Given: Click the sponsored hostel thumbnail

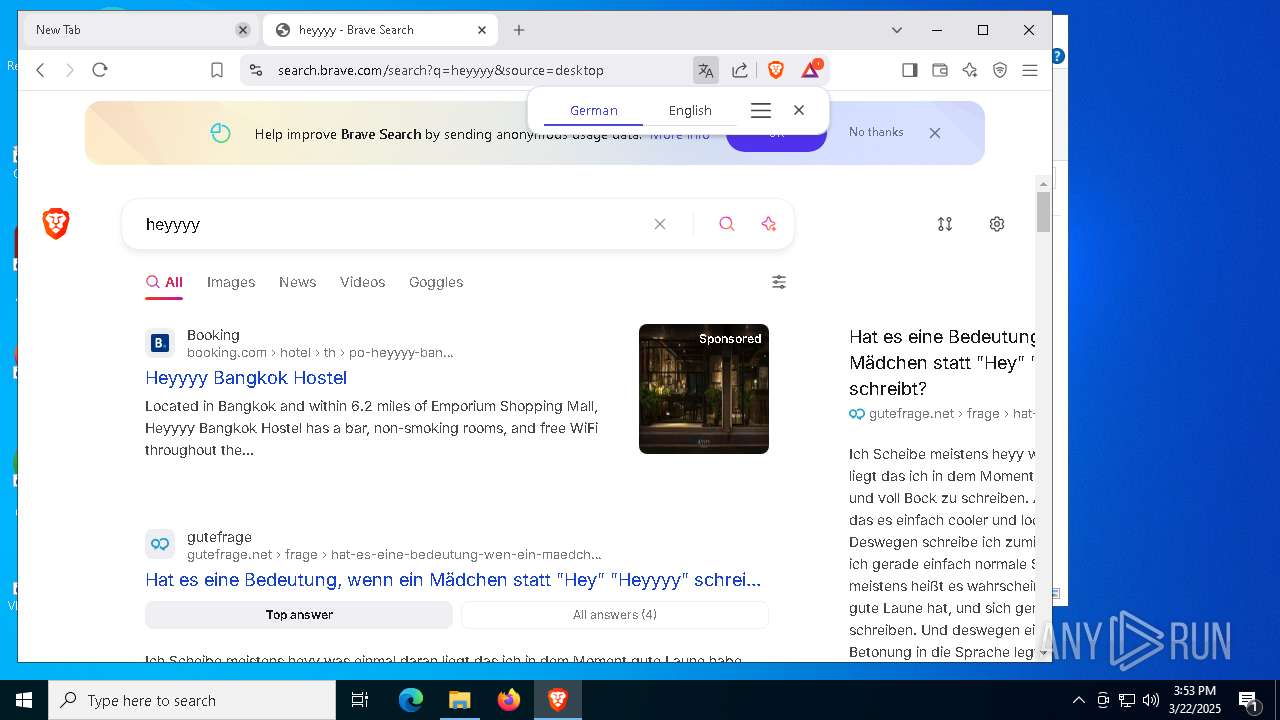Looking at the screenshot, I should (x=704, y=389).
